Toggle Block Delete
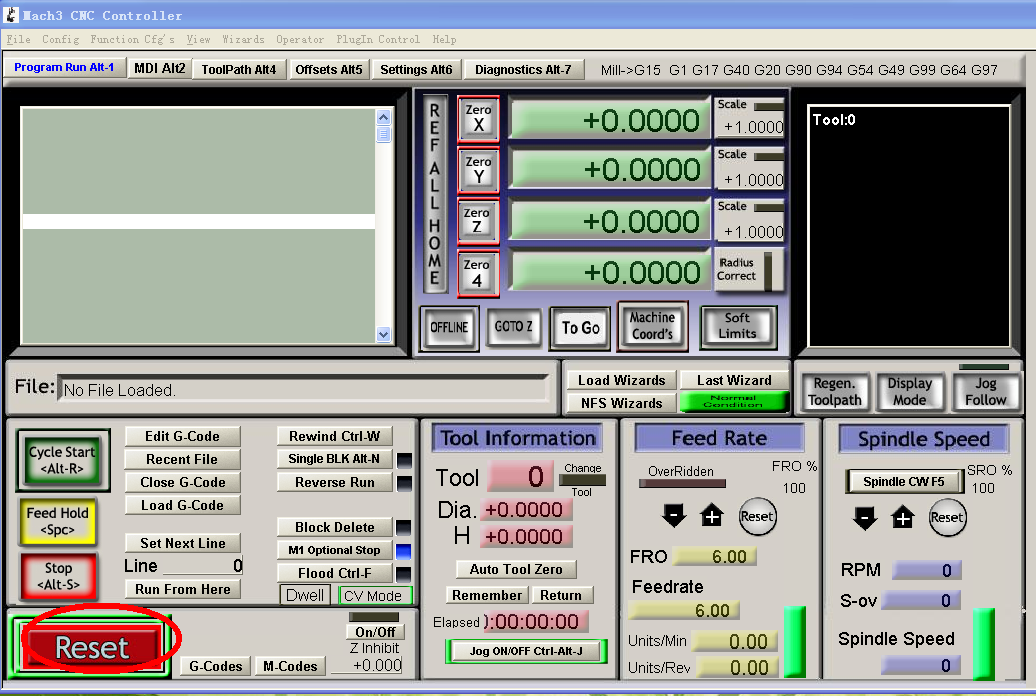1036x696 pixels. coord(334,527)
